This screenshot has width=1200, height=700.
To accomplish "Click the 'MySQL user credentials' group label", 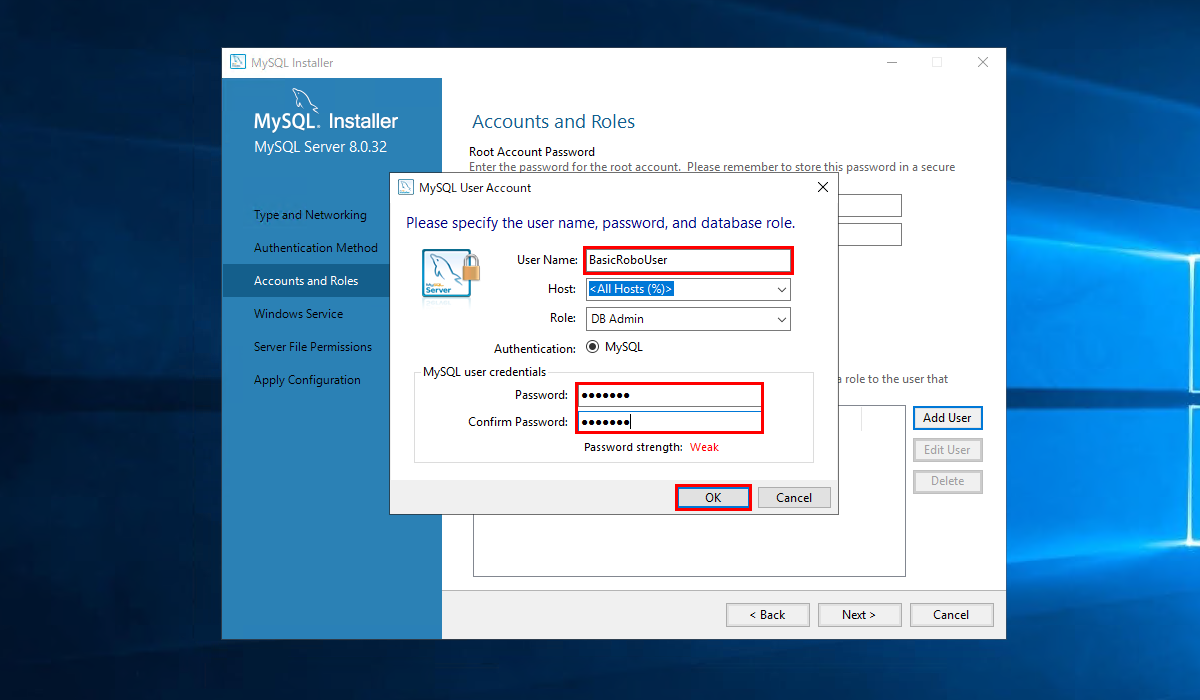I will click(484, 372).
